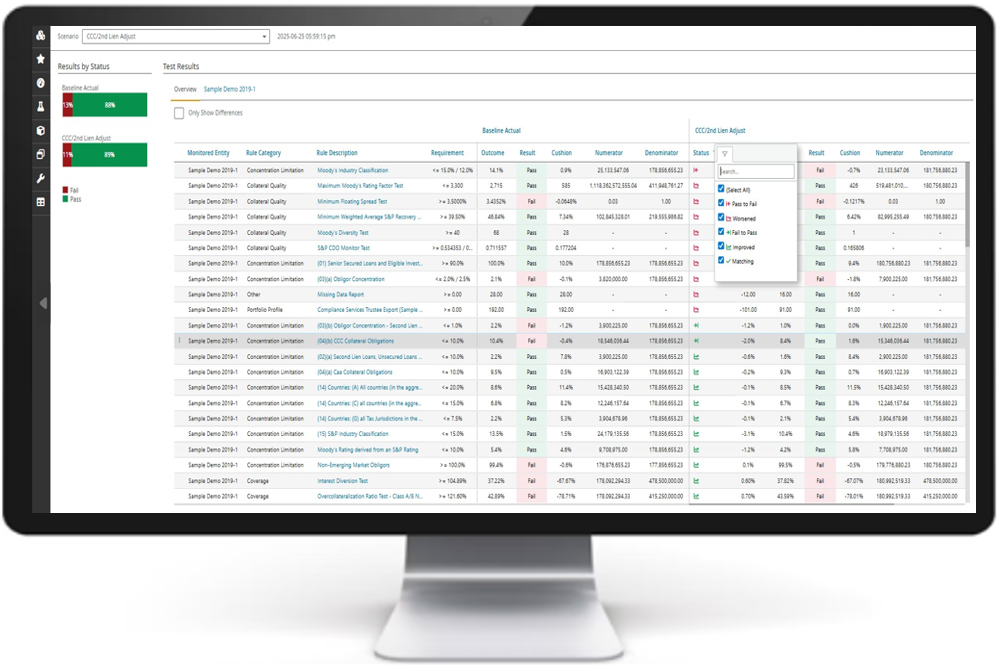
Task: Open the Interest Diversion Test link
Action: [x=345, y=481]
